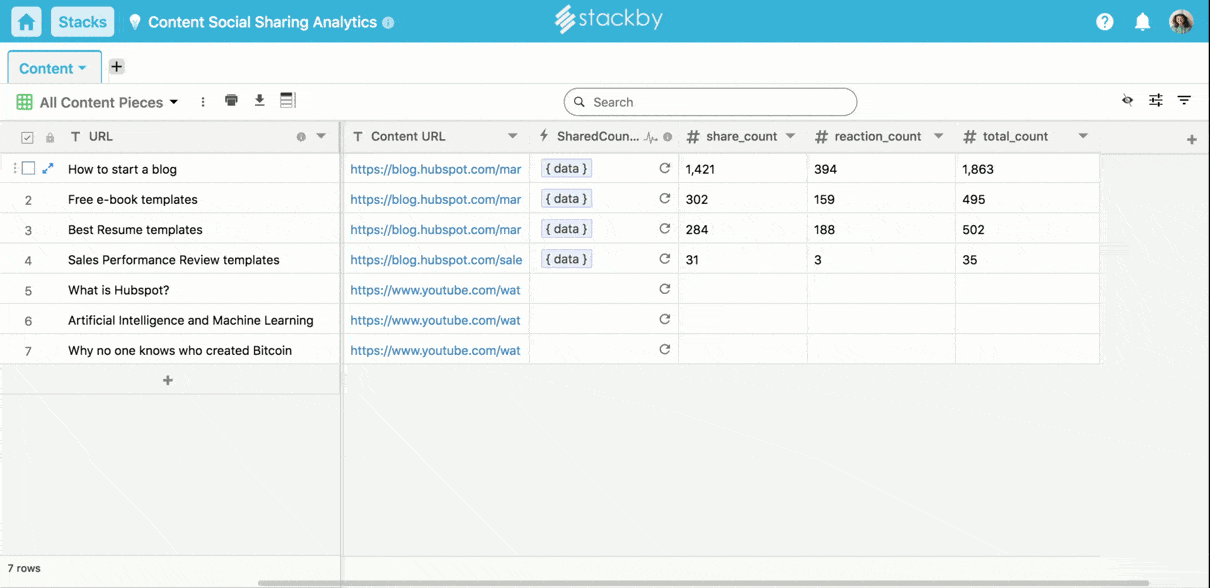Add a new table tab
Screen dimensions: 1210x588
(x=116, y=67)
